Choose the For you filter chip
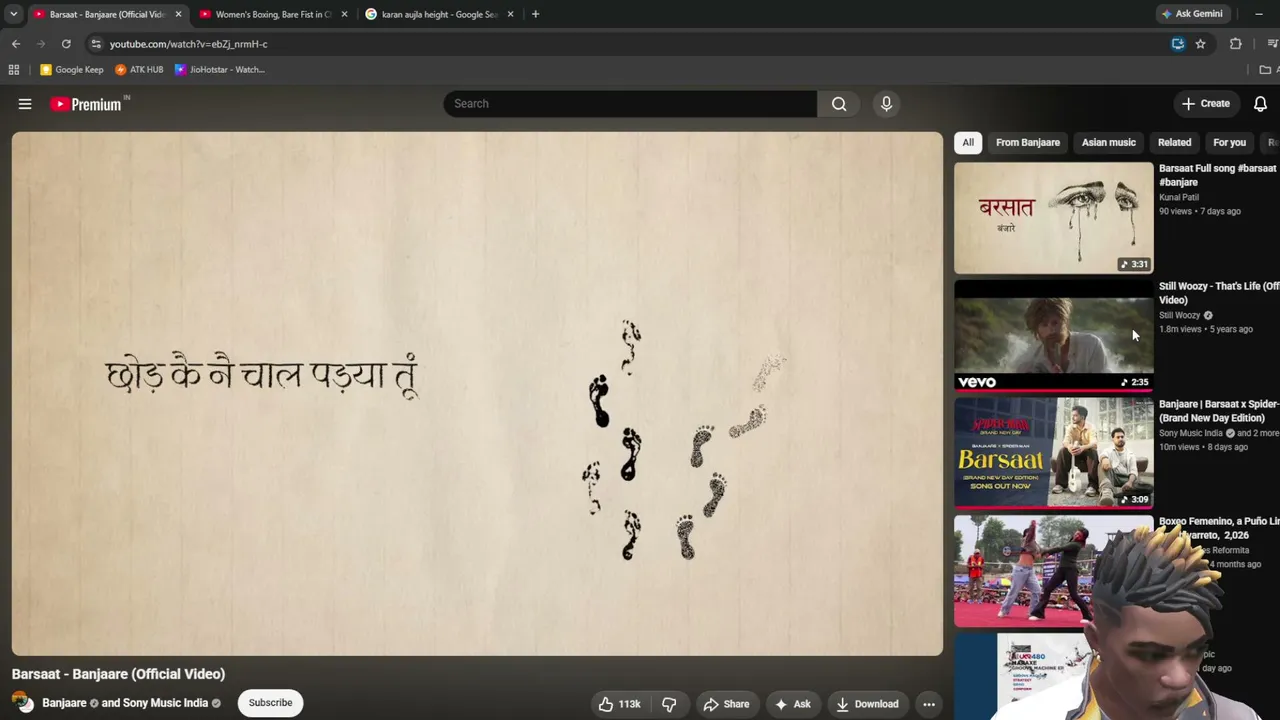This screenshot has height=720, width=1280. pos(1230,142)
